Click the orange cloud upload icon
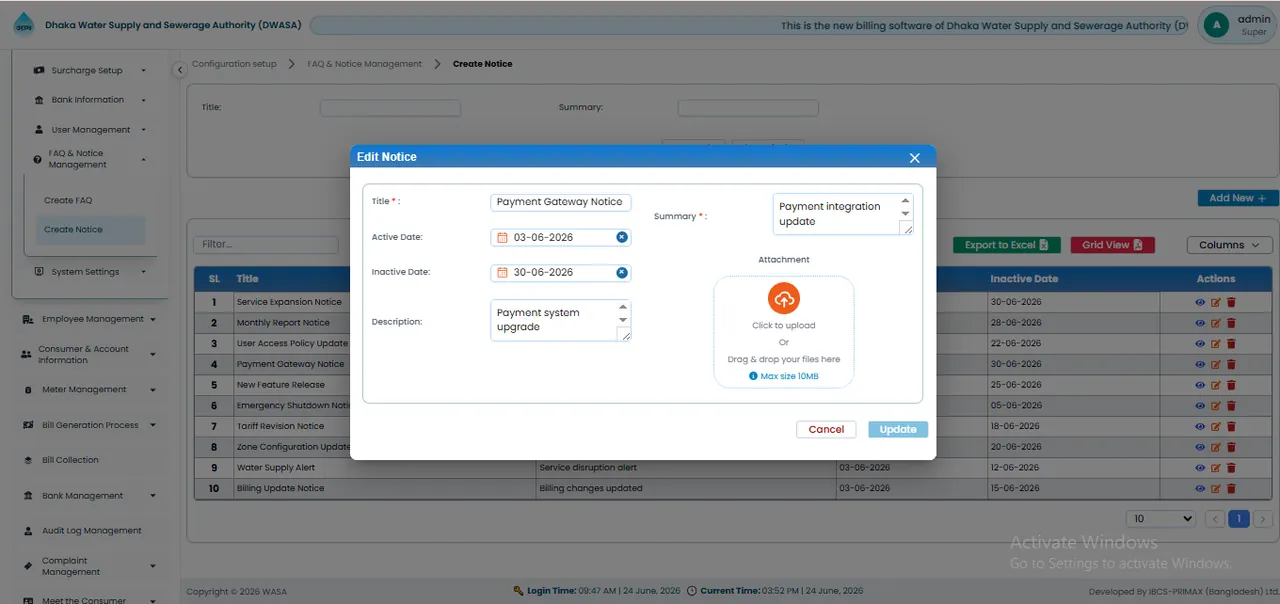This screenshot has width=1280, height=604. [784, 298]
